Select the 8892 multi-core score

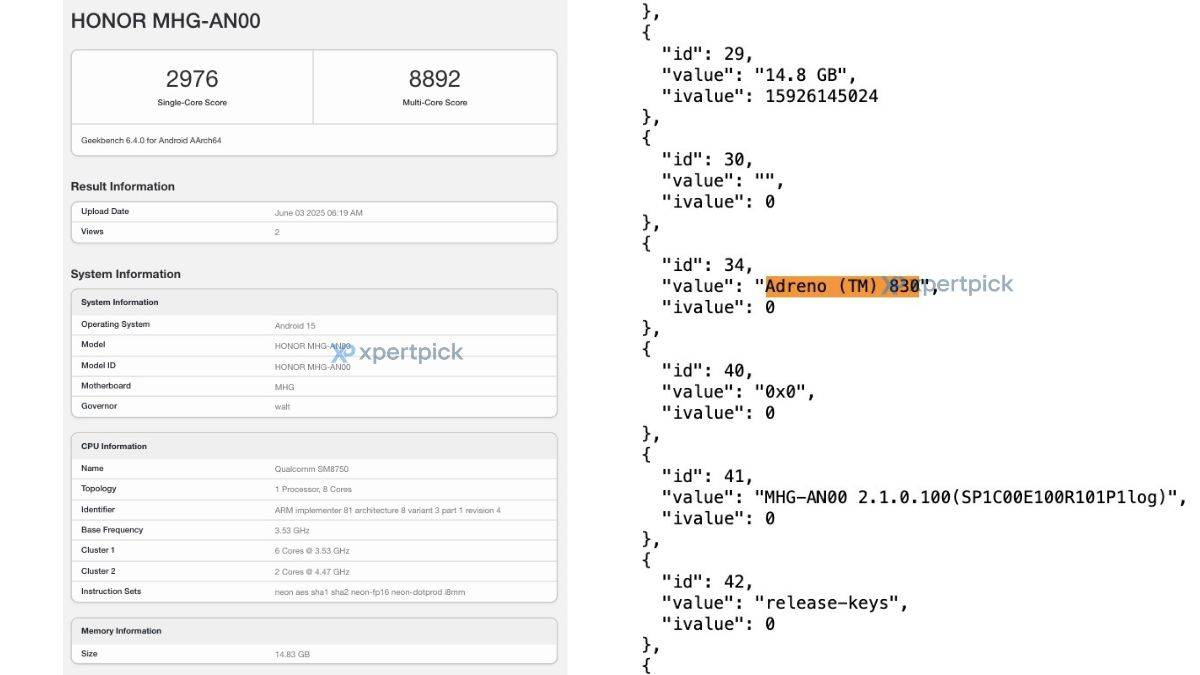click(437, 79)
